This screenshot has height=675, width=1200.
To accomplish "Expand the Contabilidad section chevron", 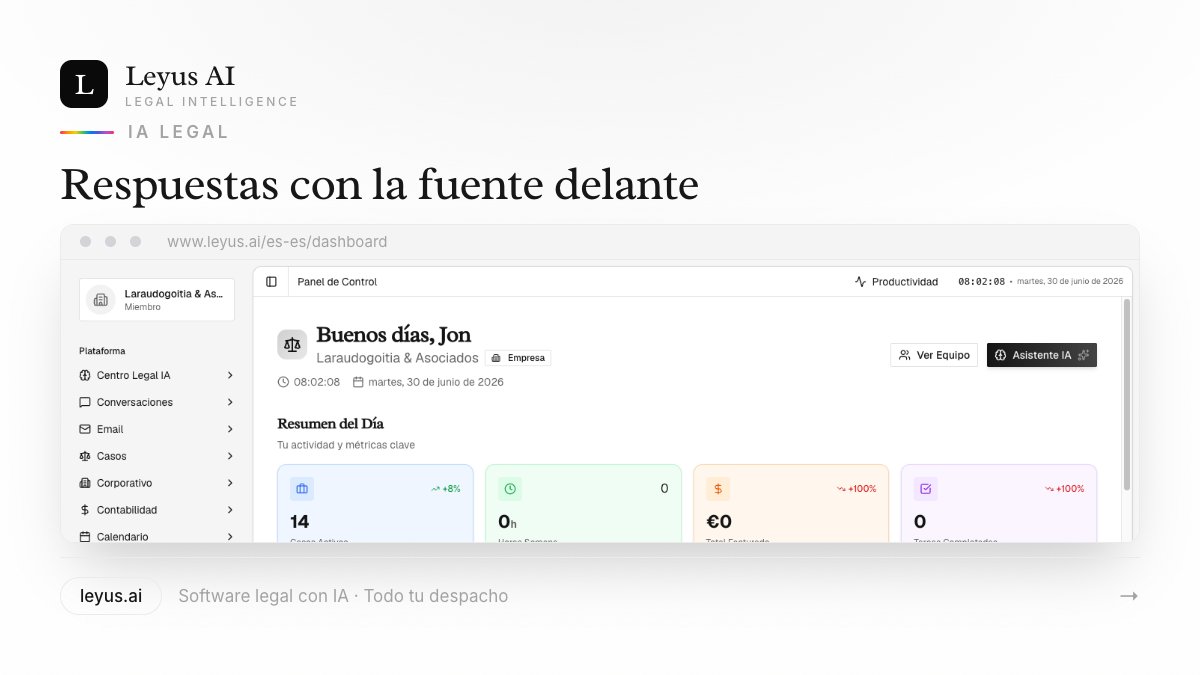I will (230, 510).
